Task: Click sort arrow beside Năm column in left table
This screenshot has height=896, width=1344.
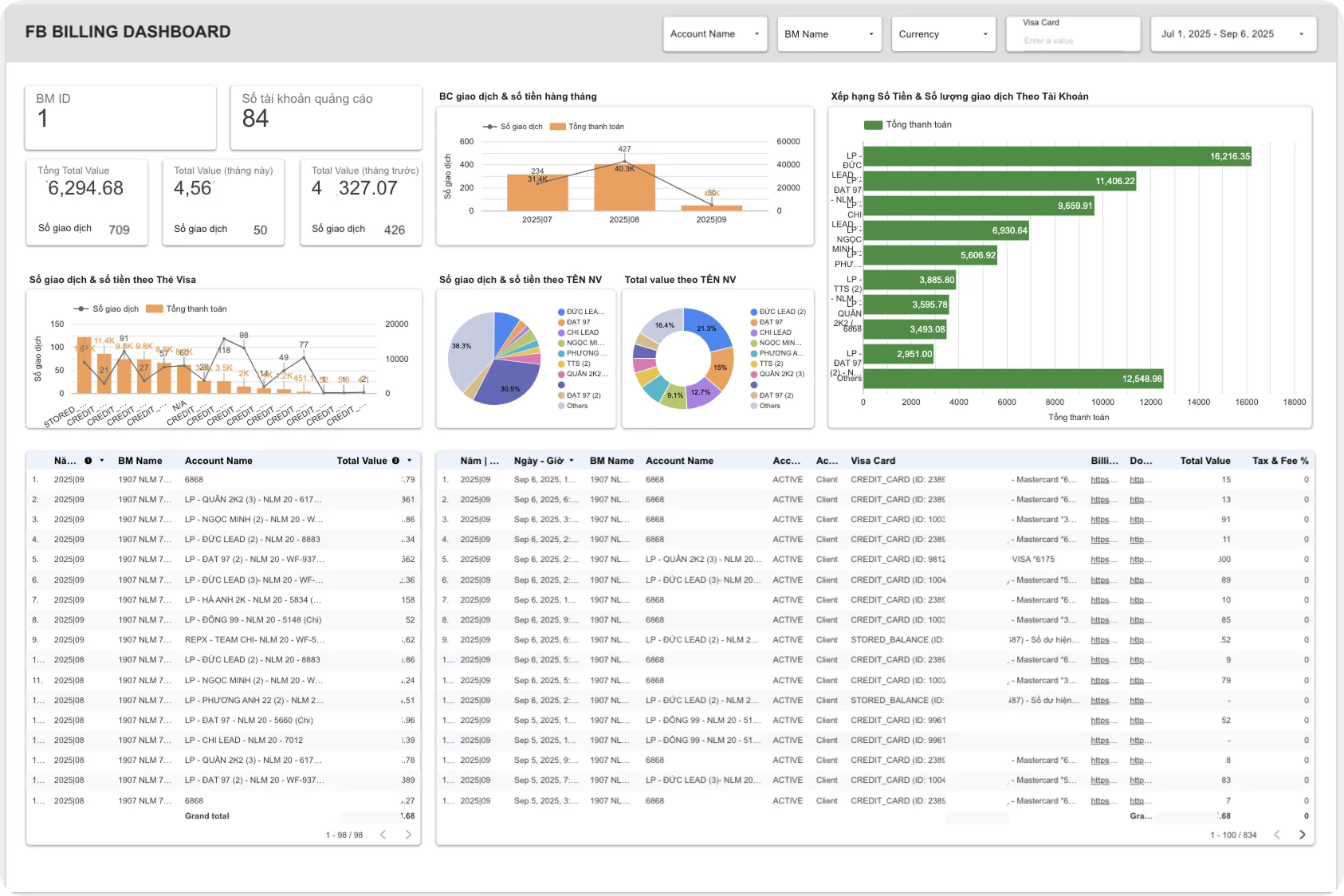Action: [x=102, y=461]
